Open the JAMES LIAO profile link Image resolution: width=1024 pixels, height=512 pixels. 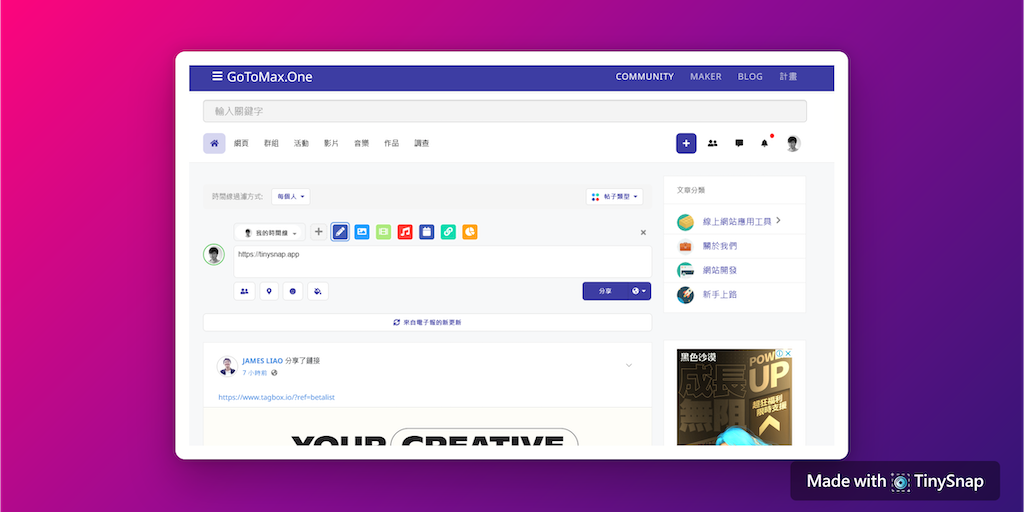[263, 360]
